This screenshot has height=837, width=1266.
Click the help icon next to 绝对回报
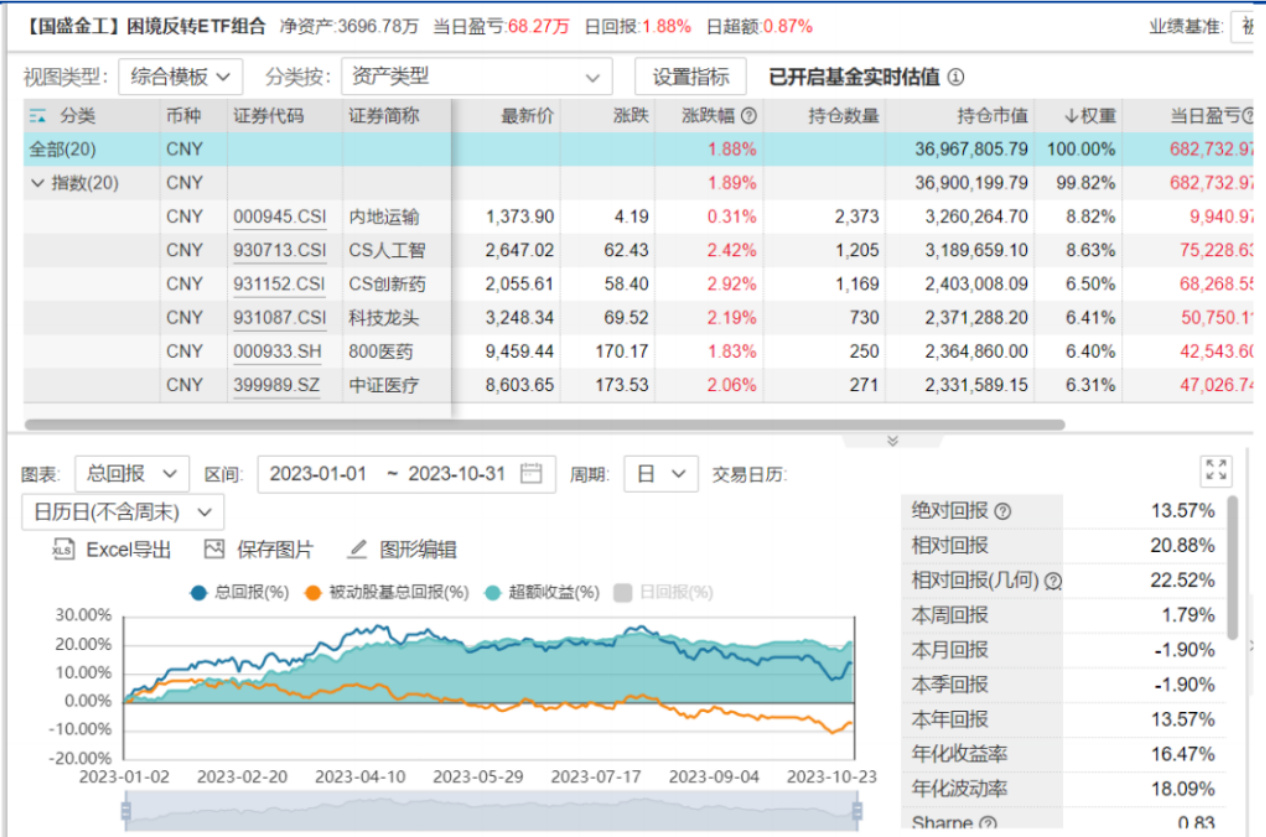1003,511
